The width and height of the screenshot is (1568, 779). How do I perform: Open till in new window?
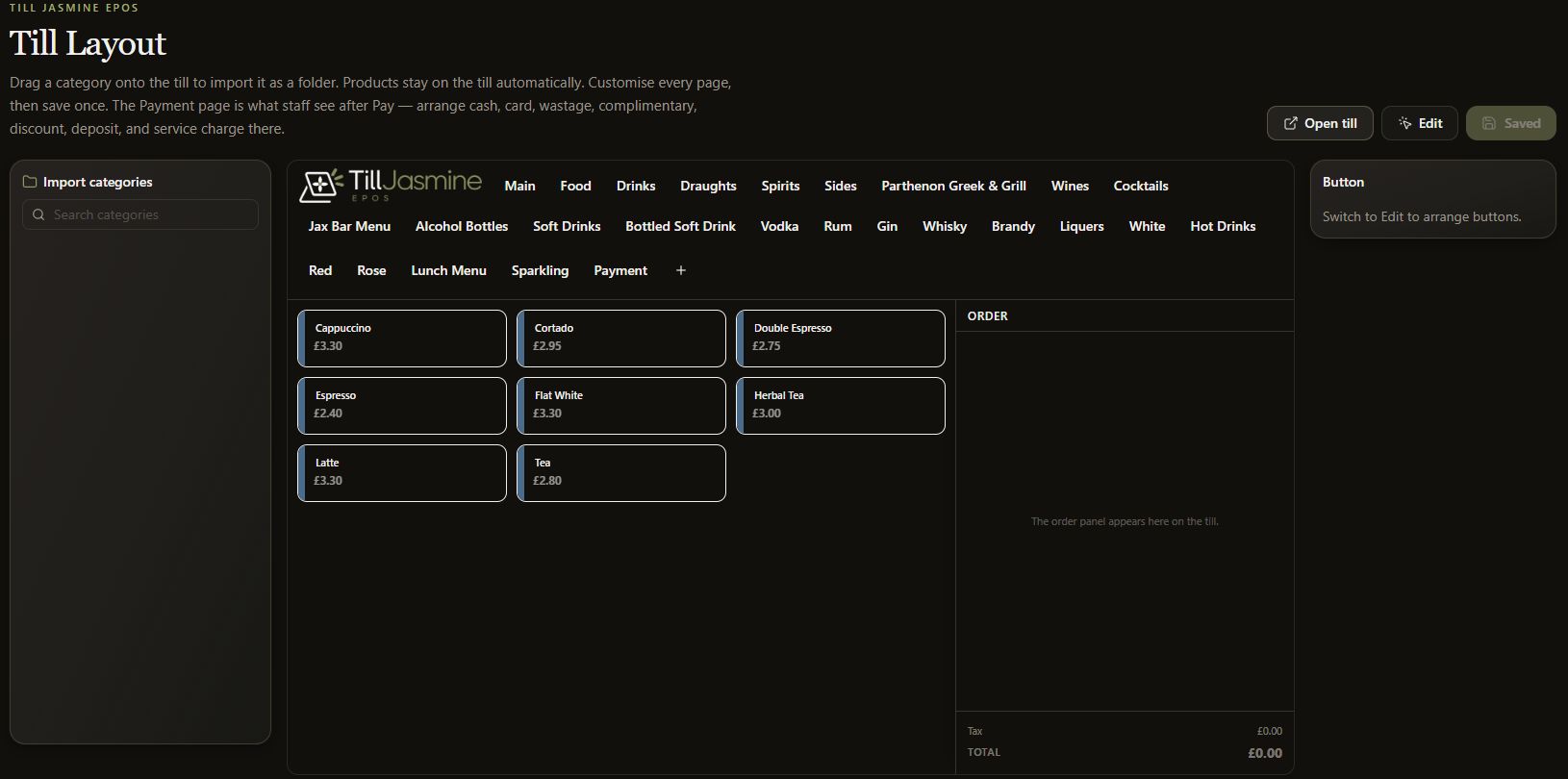[1320, 123]
